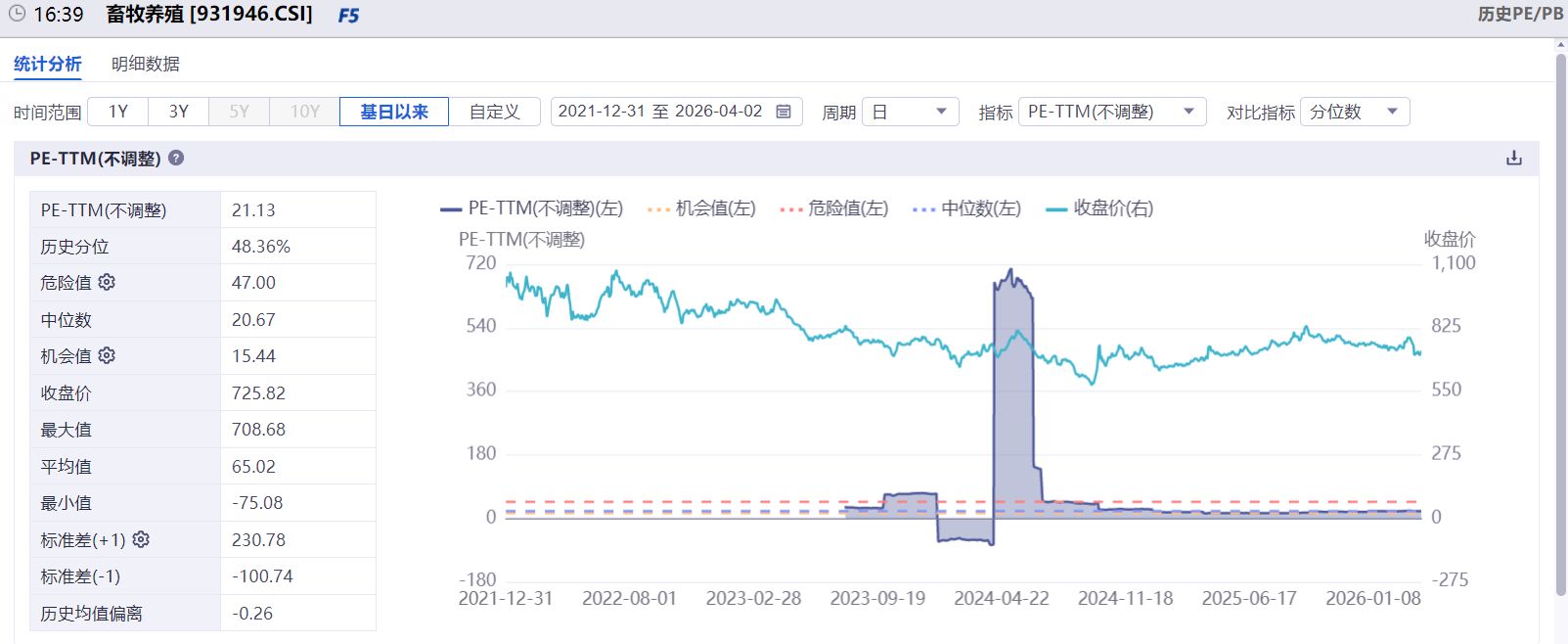The image size is (1568, 644).
Task: Toggle 收盘价(右) line in chart legend
Action: click(x=1099, y=208)
